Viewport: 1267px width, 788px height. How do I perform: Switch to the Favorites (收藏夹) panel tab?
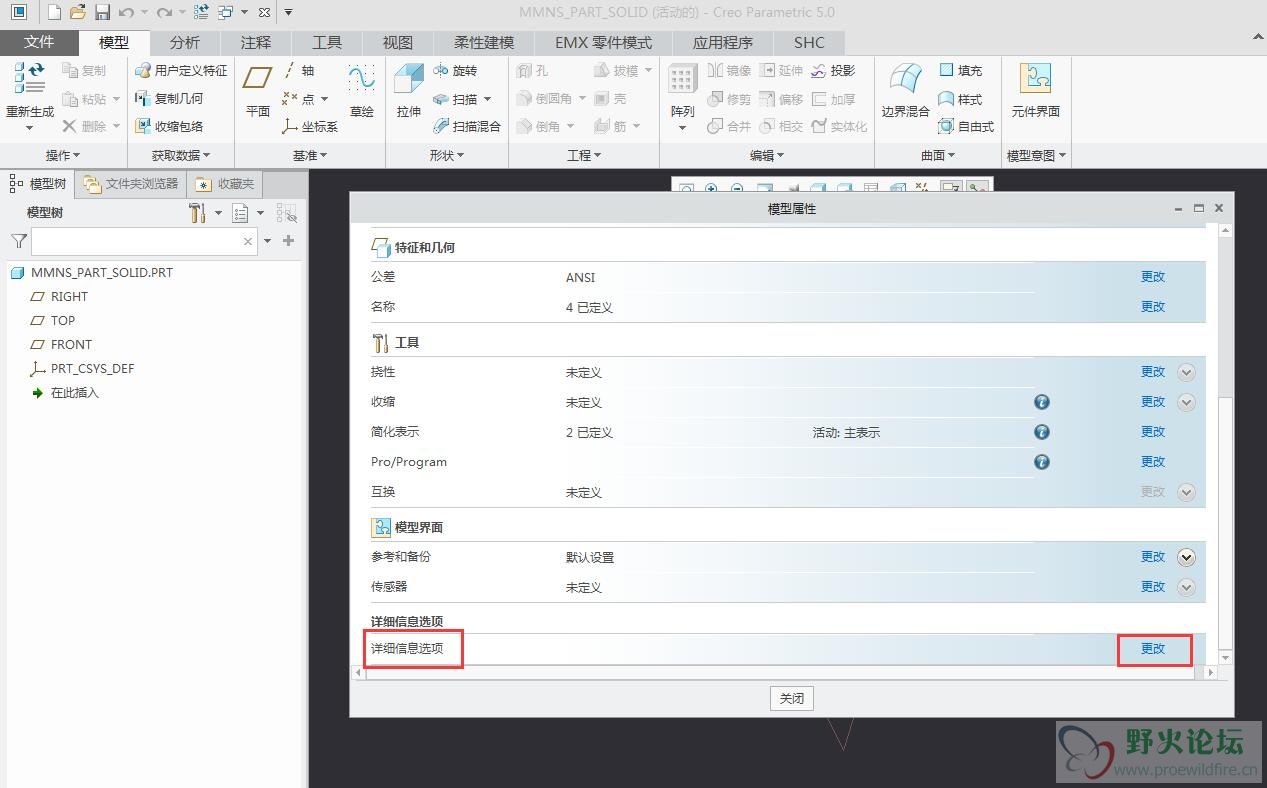pos(226,184)
